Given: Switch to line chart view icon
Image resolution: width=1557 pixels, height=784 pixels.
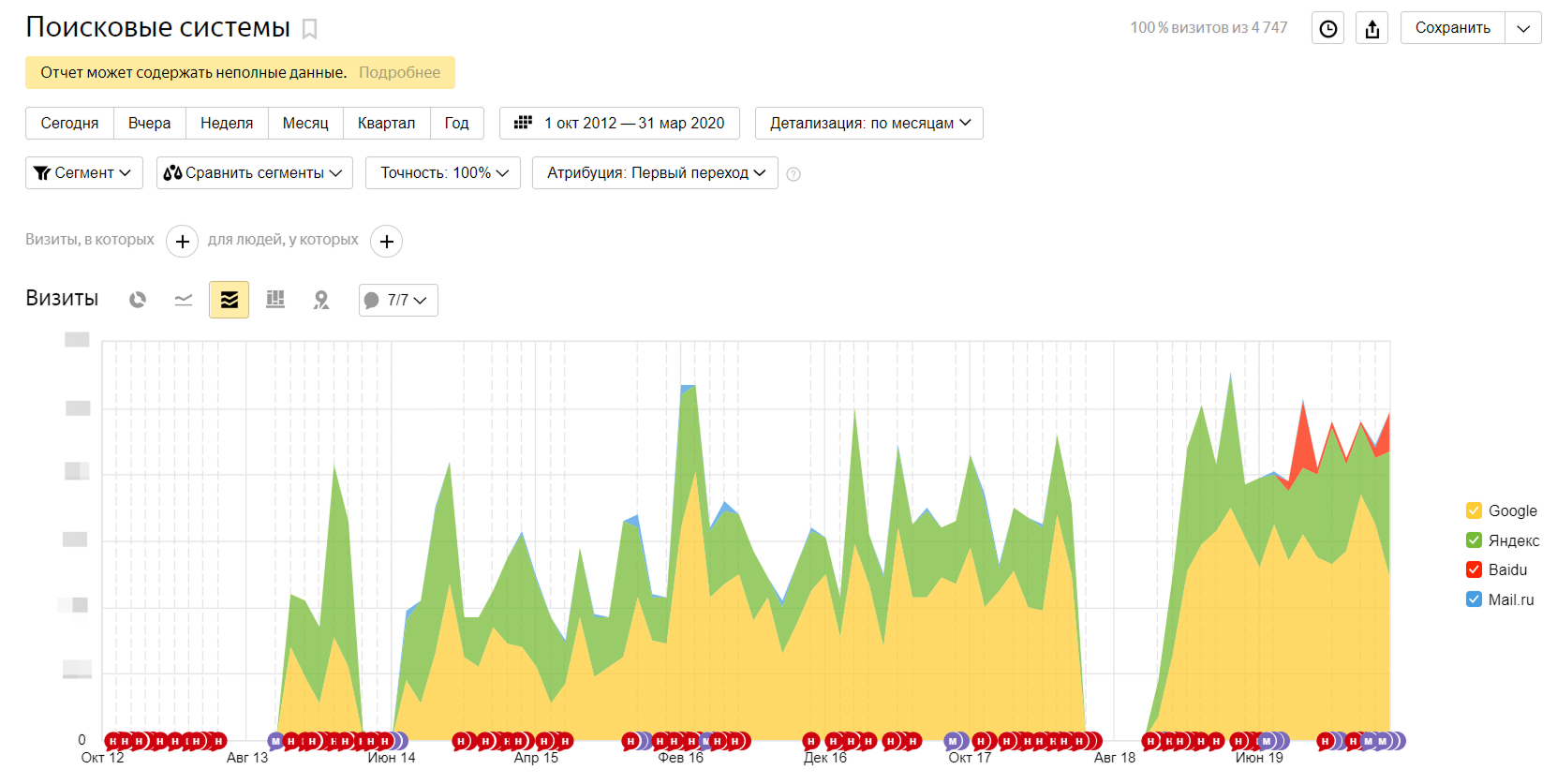Looking at the screenshot, I should click(x=184, y=300).
